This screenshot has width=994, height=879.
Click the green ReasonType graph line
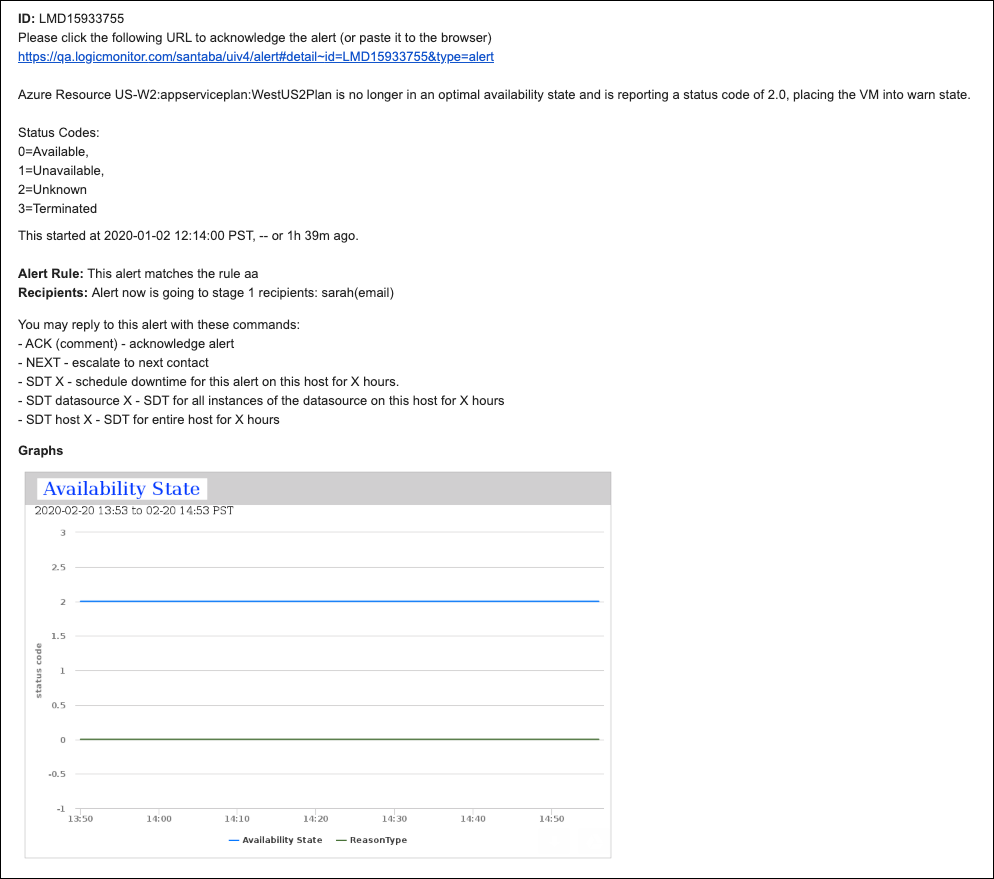pos(339,739)
